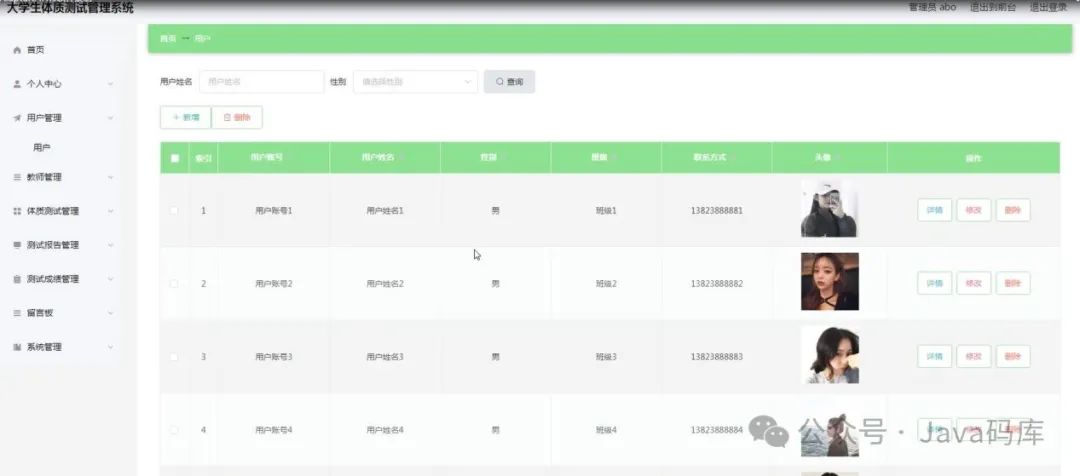Click 详情 for 用户账号2
The height and width of the screenshot is (476, 1080).
pos(935,283)
